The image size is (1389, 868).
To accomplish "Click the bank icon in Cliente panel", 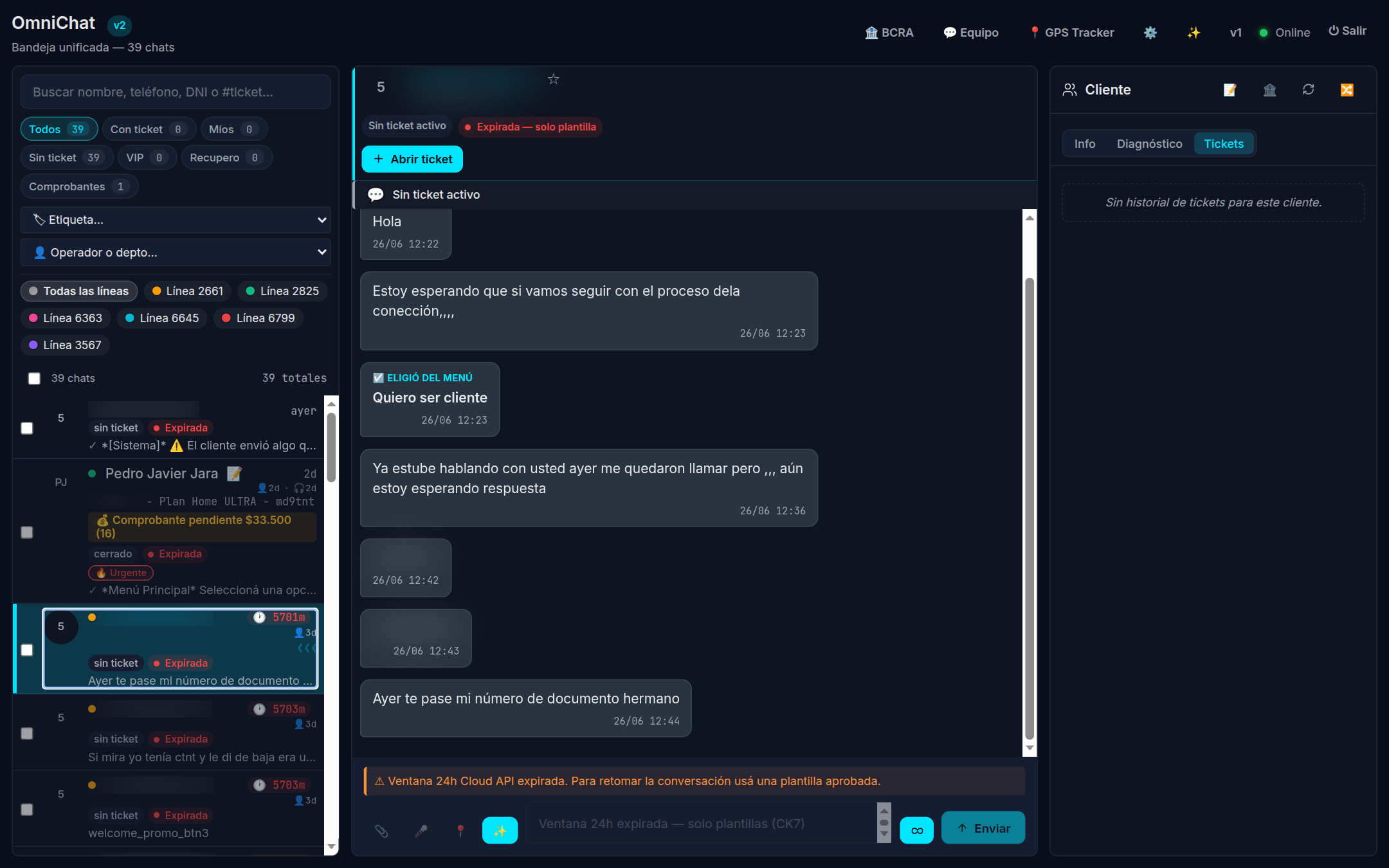I will point(1269,90).
